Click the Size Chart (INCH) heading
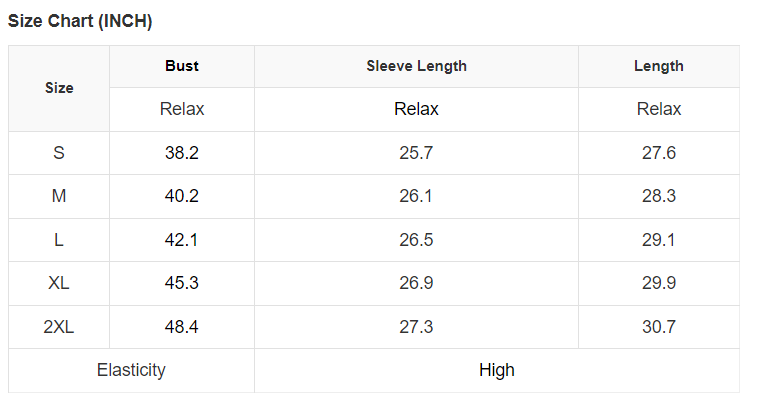Image resolution: width=758 pixels, height=405 pixels. click(80, 21)
